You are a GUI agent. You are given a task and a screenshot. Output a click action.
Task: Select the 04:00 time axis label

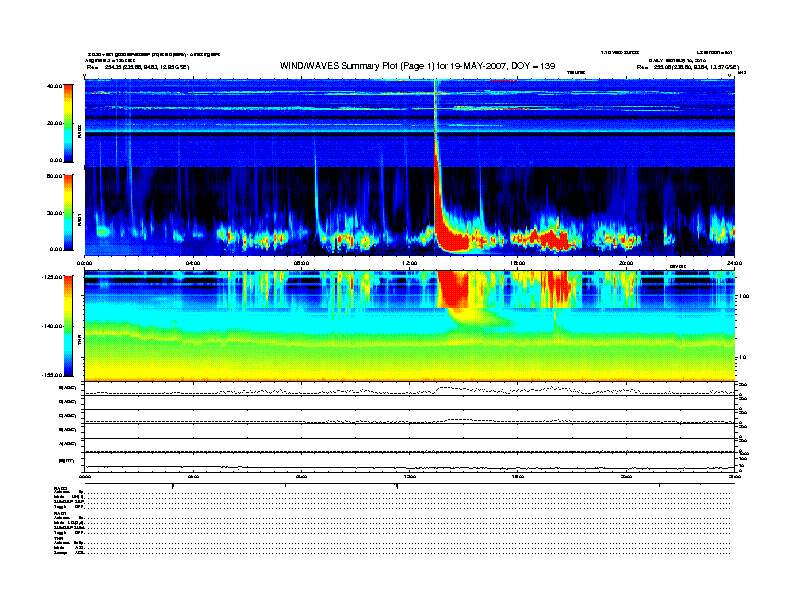point(193,263)
